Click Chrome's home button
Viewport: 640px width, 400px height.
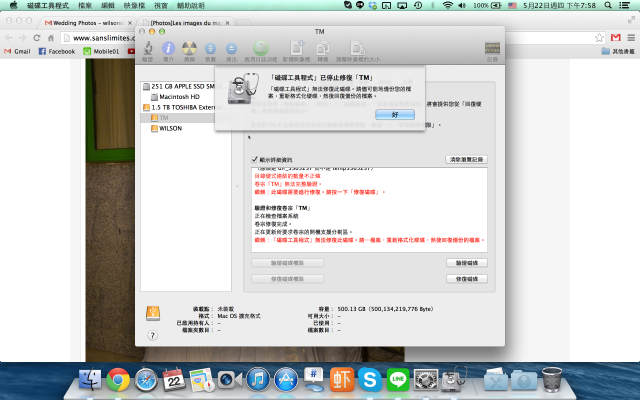click(51, 38)
